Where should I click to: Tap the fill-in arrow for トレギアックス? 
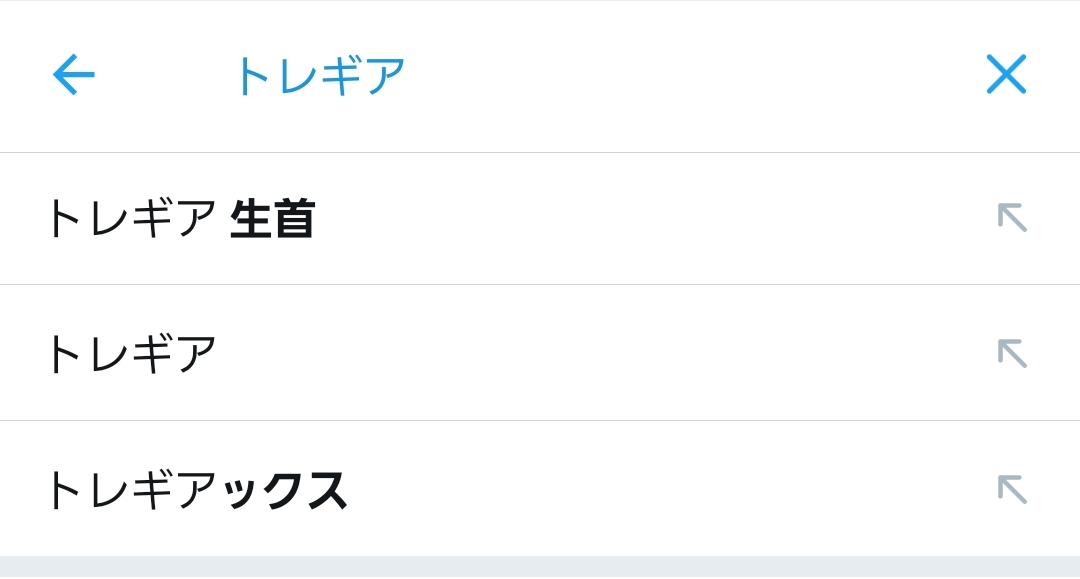1012,489
